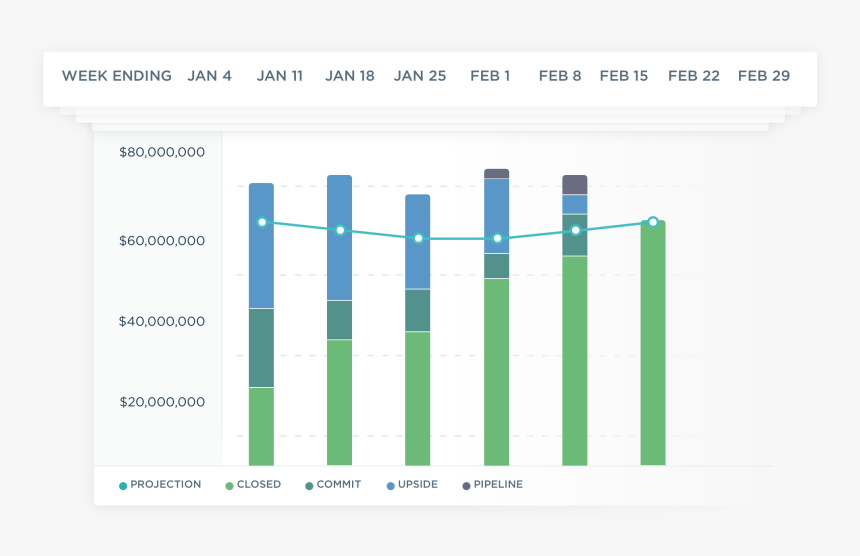Click the blue upside segment of second bar
Screen dimensions: 860x556
[340, 237]
